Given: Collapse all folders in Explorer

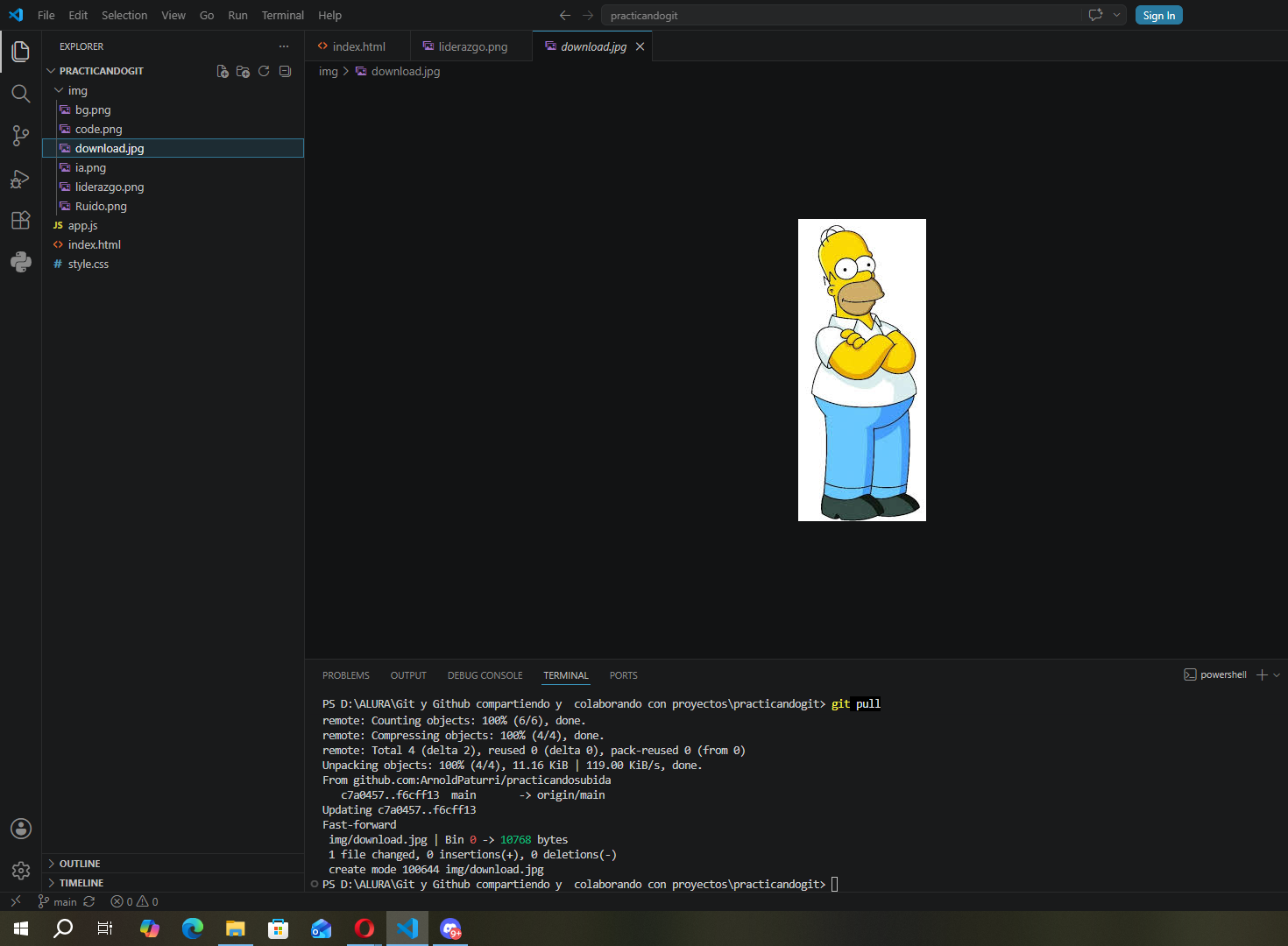Looking at the screenshot, I should [x=285, y=71].
